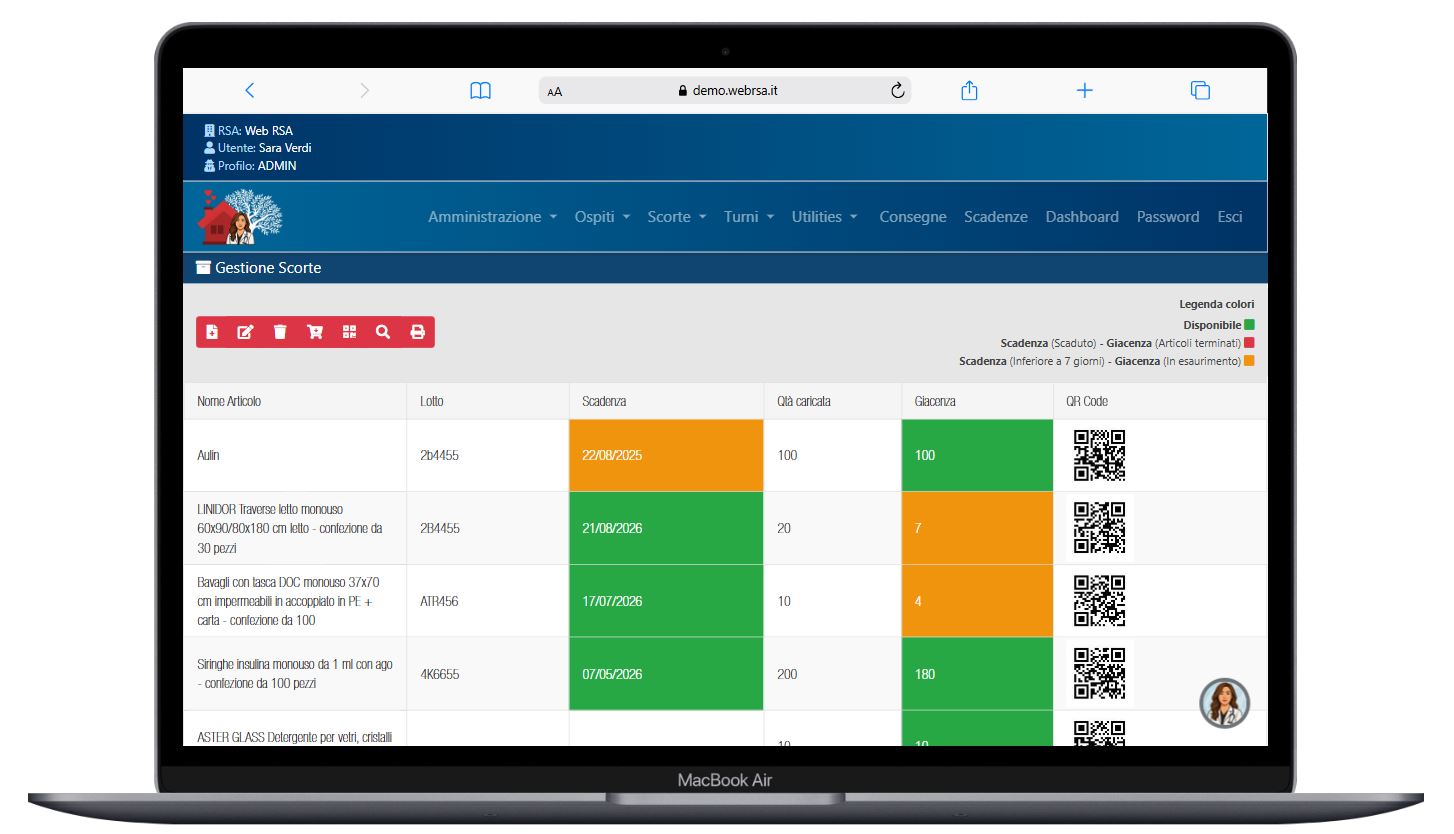The image size is (1454, 834).
Task: Click Esci to log out
Action: point(1229,217)
